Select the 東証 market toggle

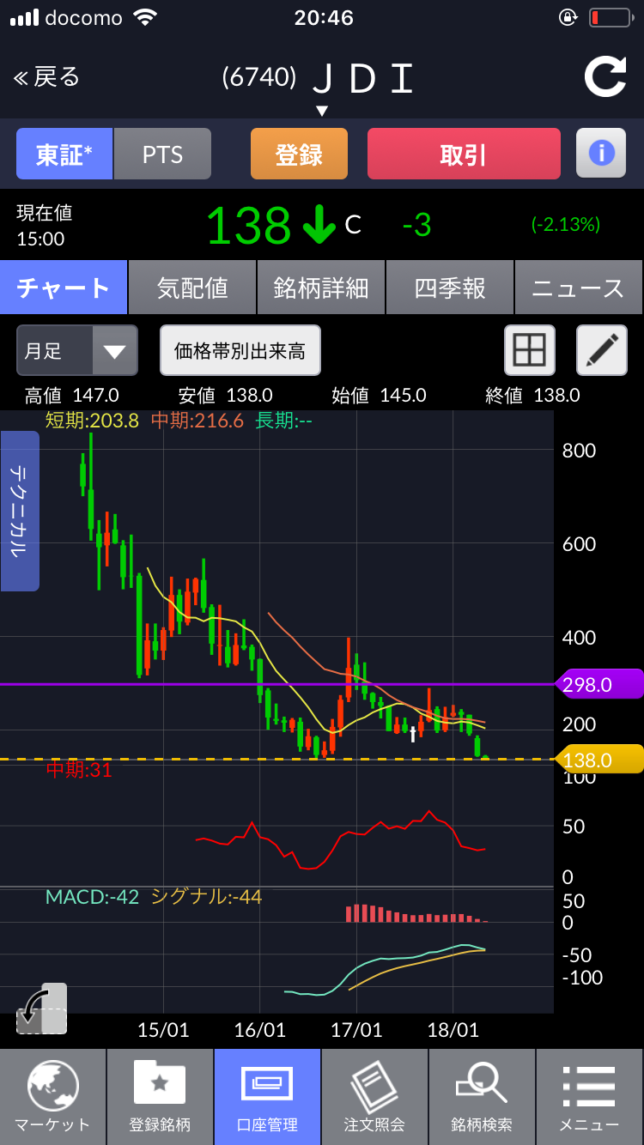point(64,154)
